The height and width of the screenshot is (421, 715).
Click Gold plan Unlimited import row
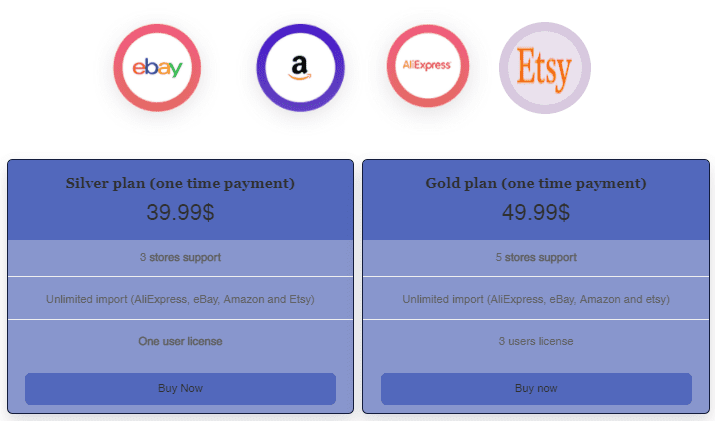(x=536, y=299)
